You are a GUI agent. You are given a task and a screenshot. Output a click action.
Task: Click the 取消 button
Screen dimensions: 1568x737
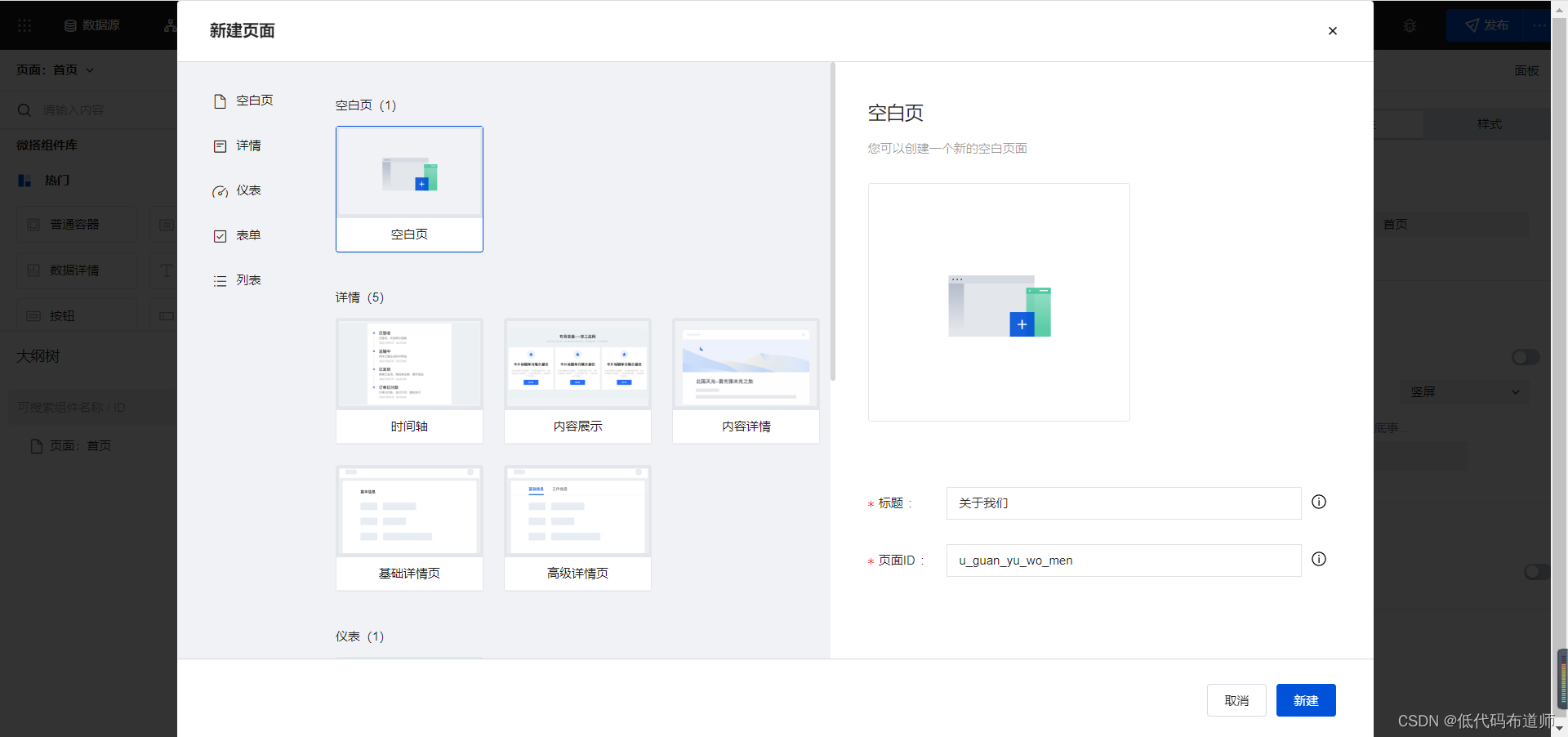(x=1236, y=700)
